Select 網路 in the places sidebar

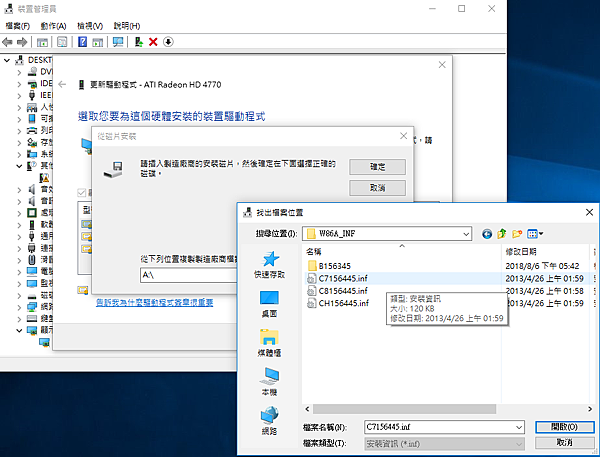coord(270,421)
